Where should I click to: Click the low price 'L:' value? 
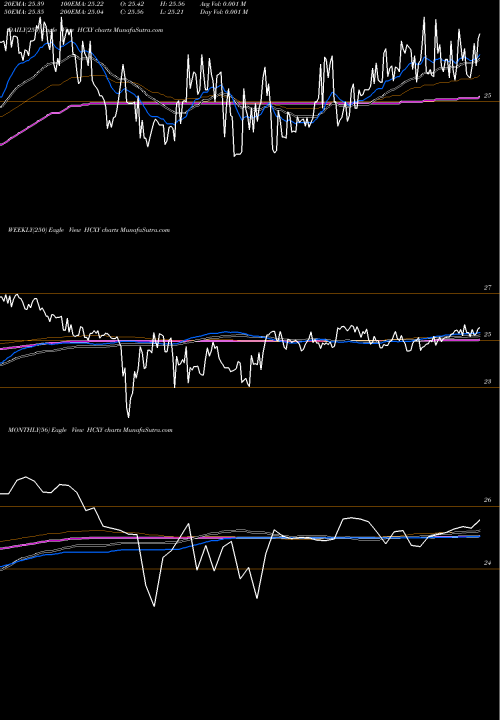(173, 12)
